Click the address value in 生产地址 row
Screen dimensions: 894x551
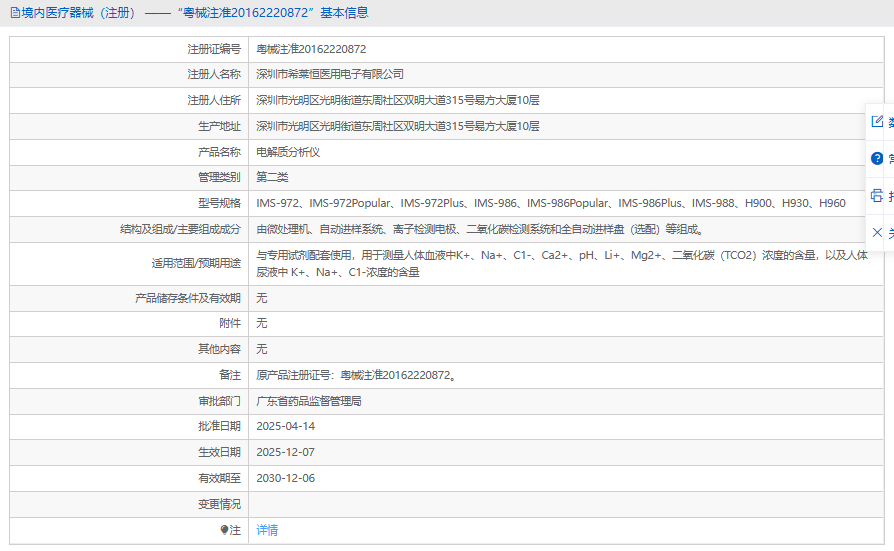coord(397,126)
